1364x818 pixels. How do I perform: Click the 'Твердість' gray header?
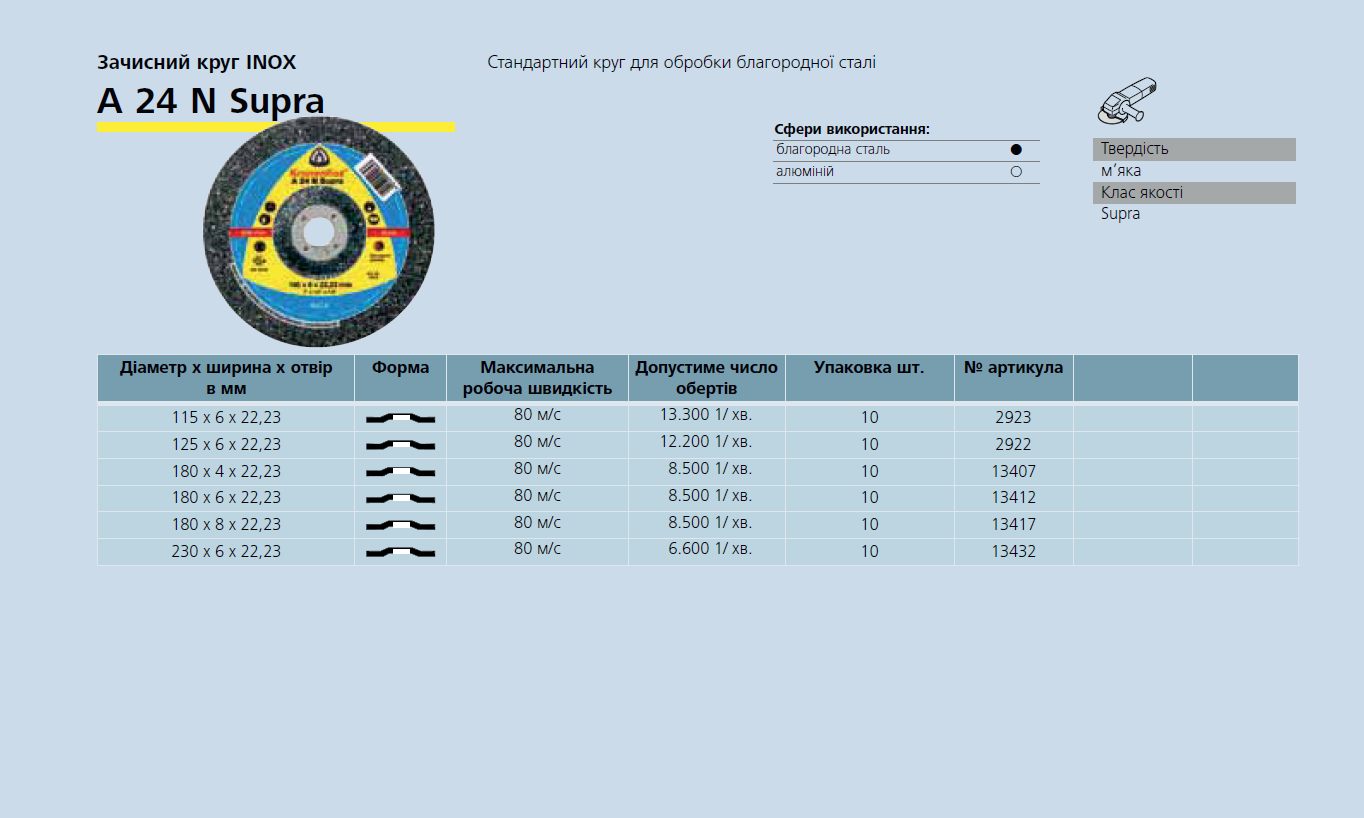point(1194,149)
